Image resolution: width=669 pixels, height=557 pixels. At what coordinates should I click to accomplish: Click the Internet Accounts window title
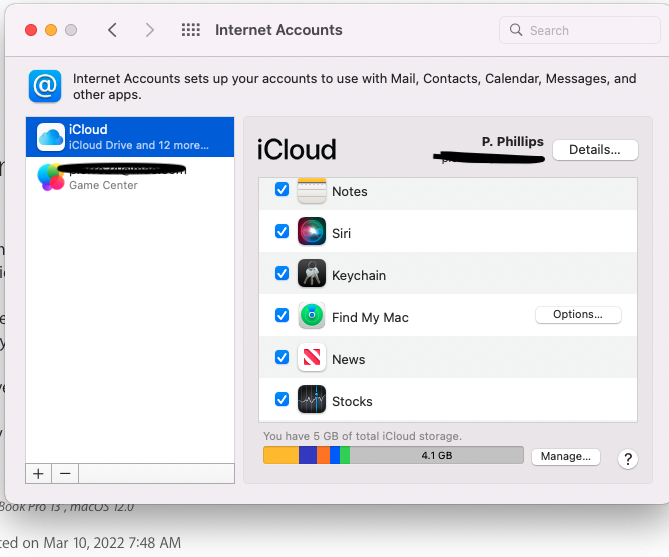click(279, 30)
